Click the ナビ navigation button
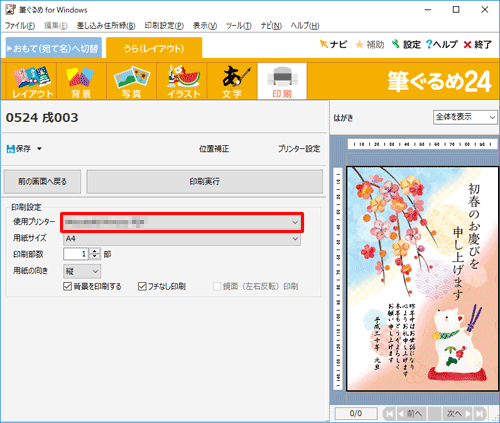Image resolution: width=500 pixels, height=423 pixels. [x=333, y=44]
